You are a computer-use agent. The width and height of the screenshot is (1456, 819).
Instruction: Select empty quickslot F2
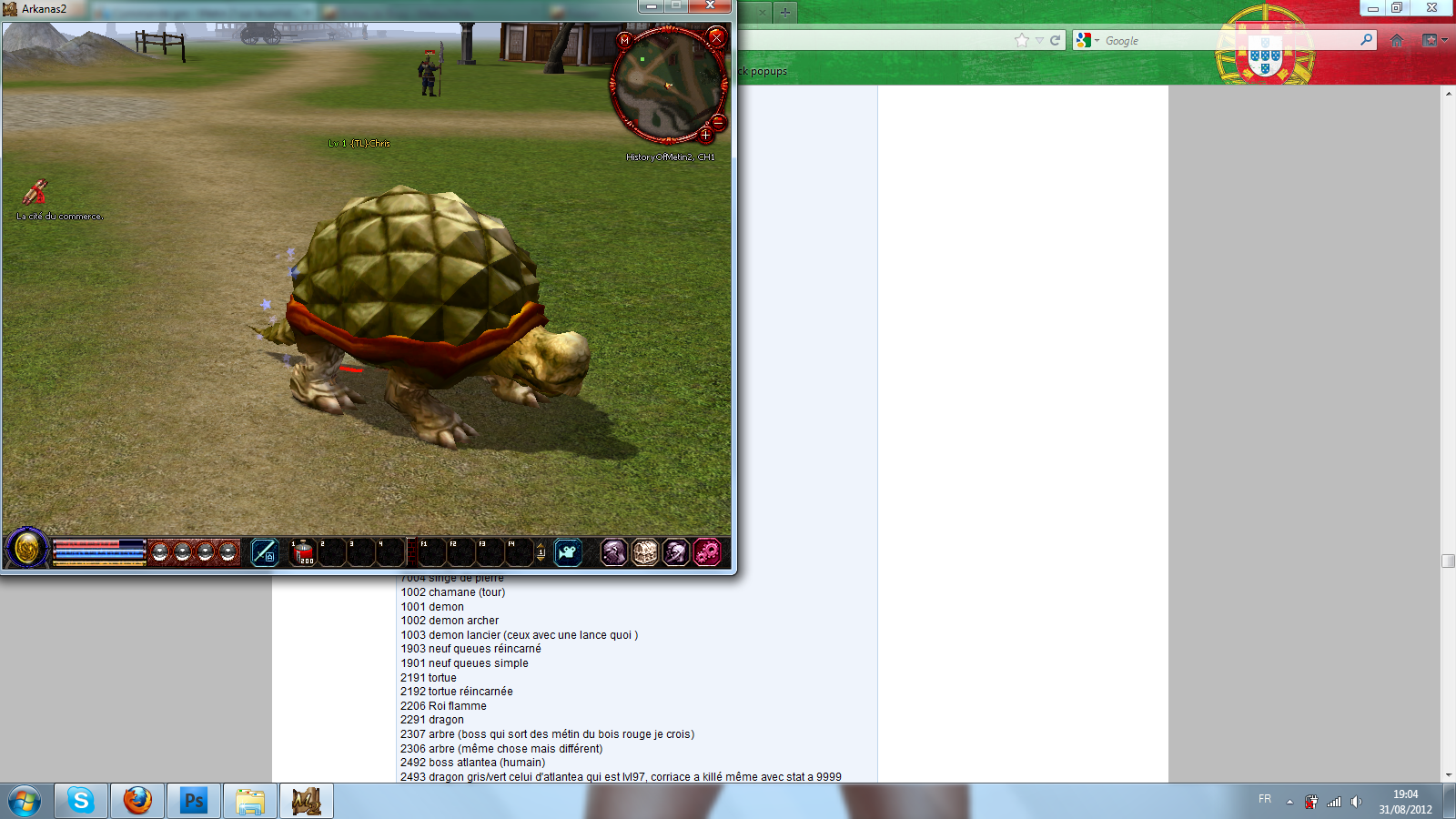pyautogui.click(x=461, y=551)
